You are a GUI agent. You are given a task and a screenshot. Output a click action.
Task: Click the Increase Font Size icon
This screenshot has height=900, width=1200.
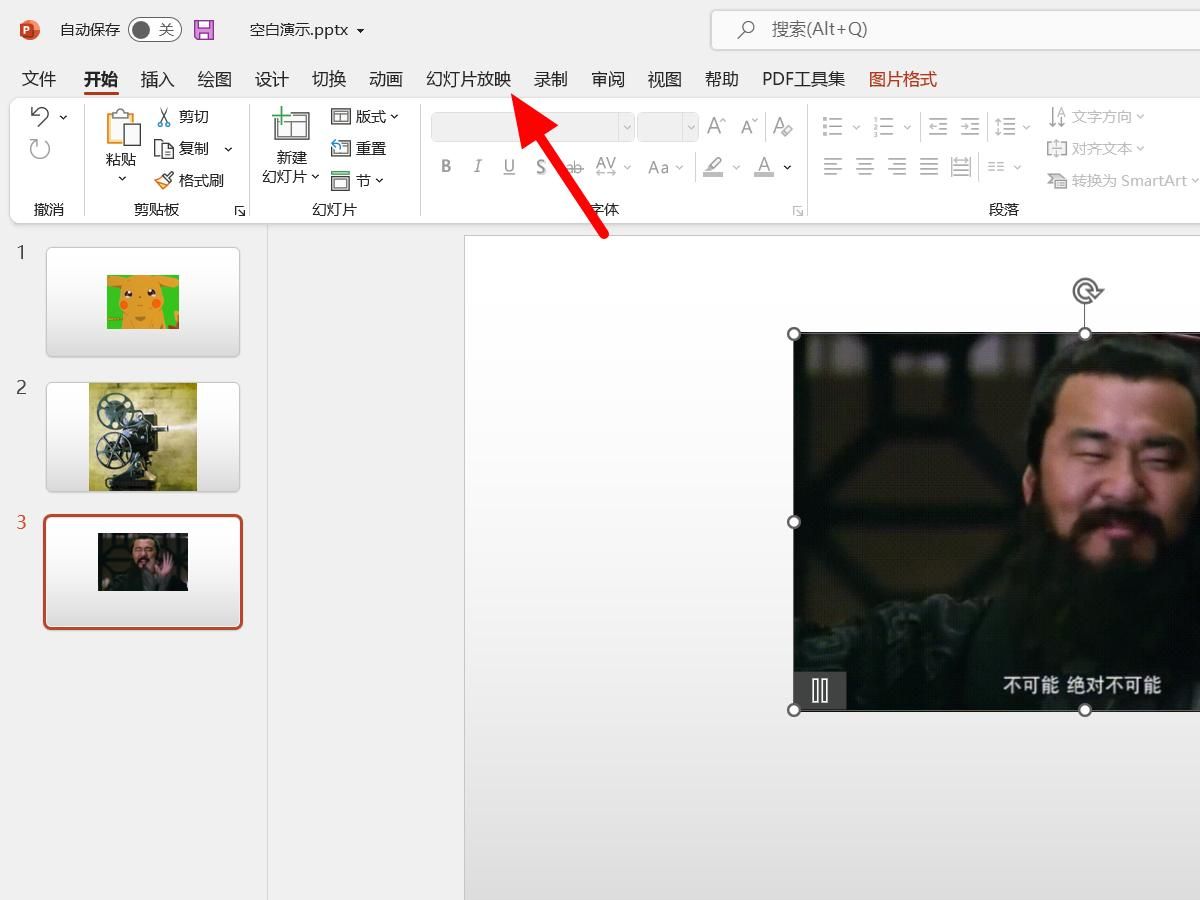(x=716, y=126)
